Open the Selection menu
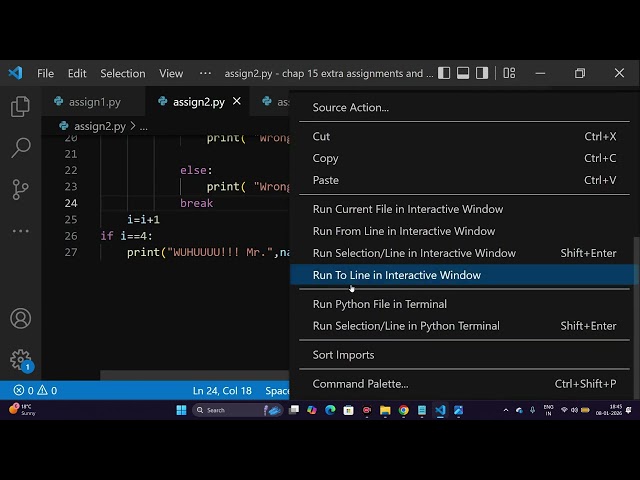This screenshot has height=480, width=640. tap(123, 73)
